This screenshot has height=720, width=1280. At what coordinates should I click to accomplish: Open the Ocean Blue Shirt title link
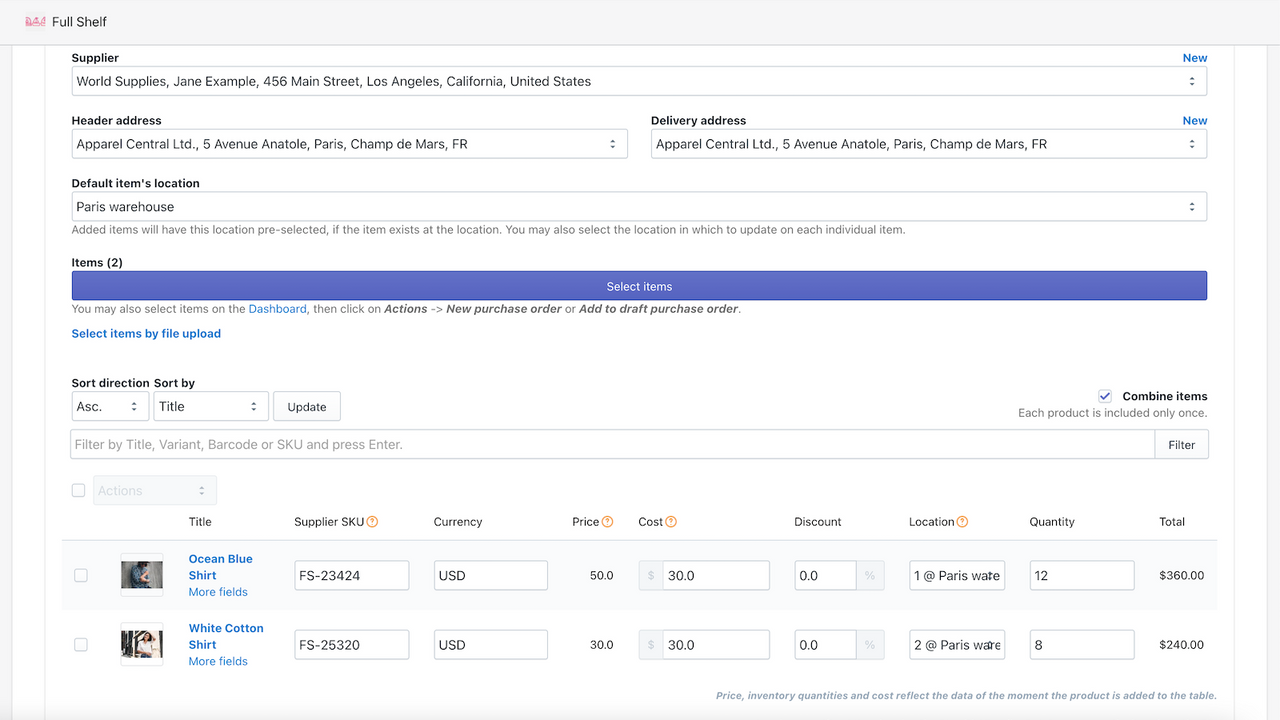pyautogui.click(x=220, y=567)
